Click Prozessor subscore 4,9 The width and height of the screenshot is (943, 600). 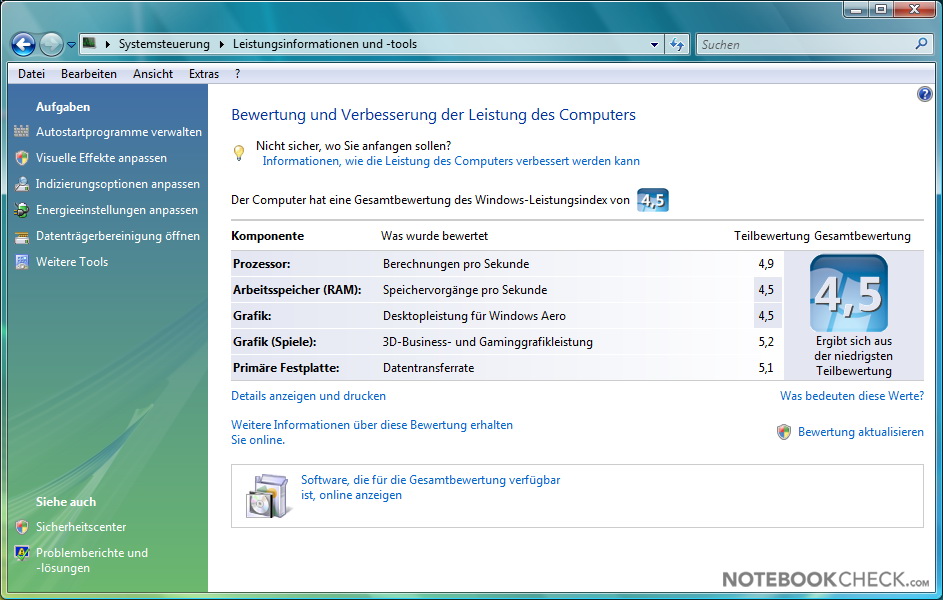tap(766, 263)
